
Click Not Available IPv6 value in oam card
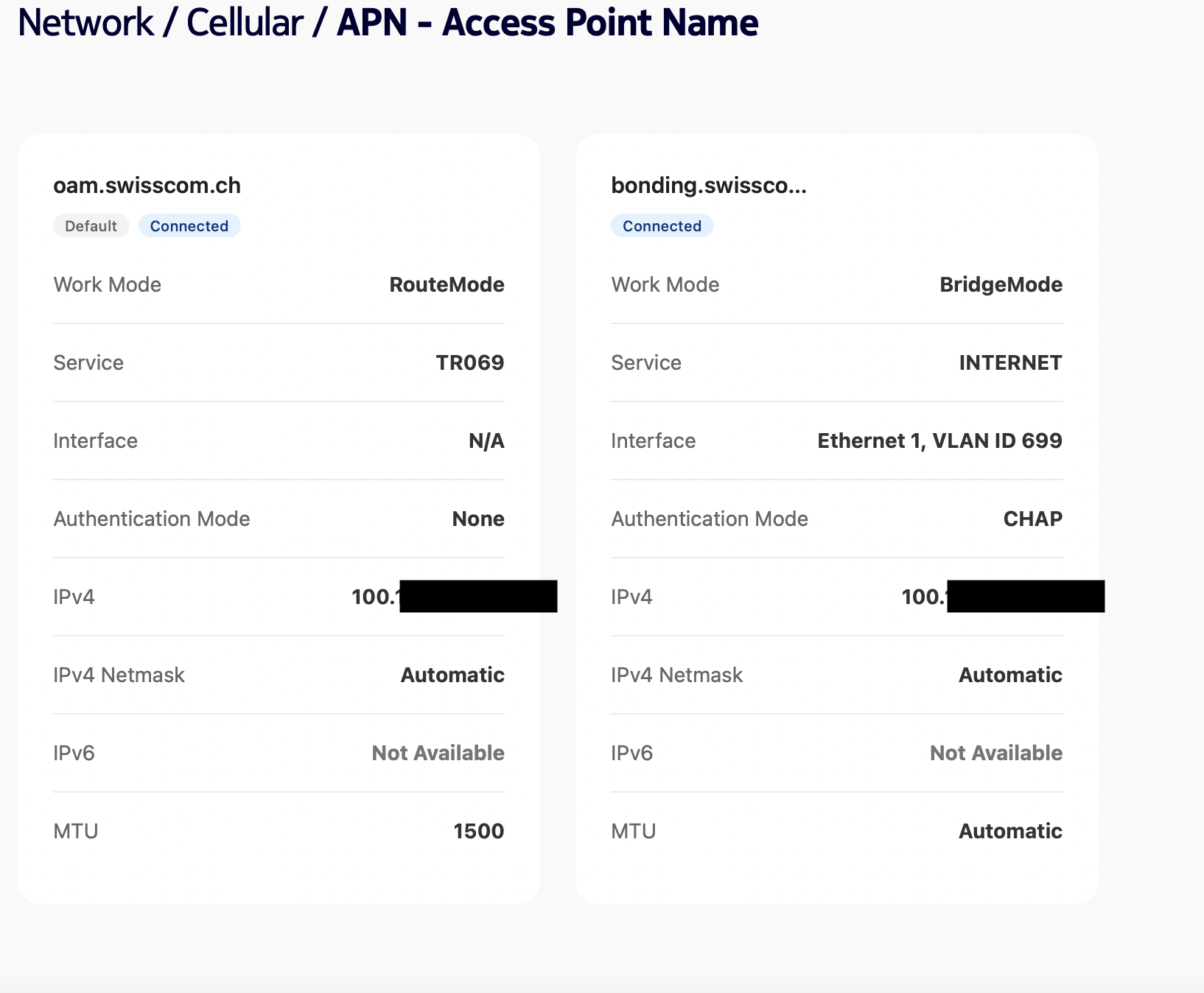tap(438, 754)
